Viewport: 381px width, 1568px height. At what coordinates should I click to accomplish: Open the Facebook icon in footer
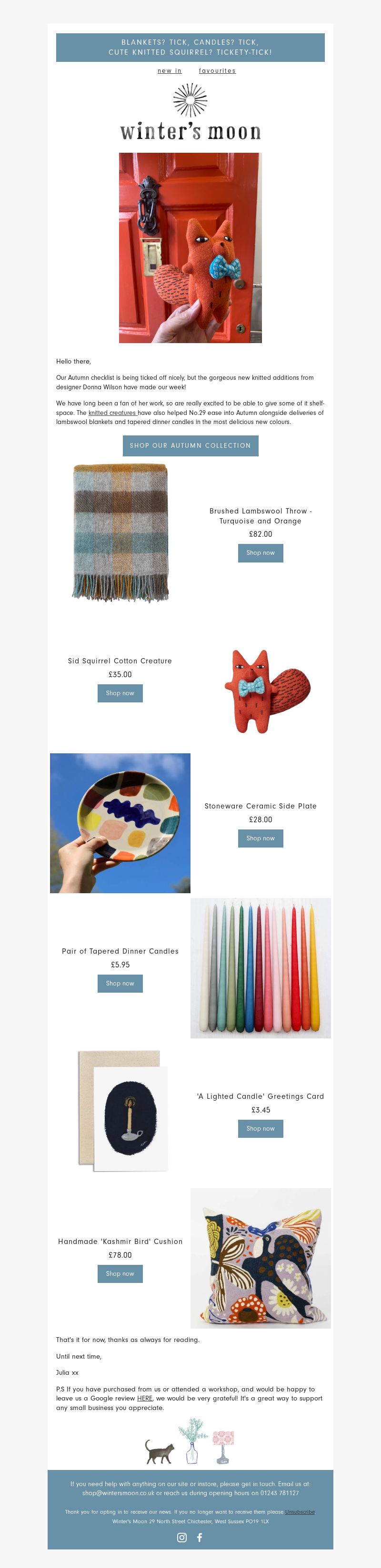click(x=200, y=1537)
